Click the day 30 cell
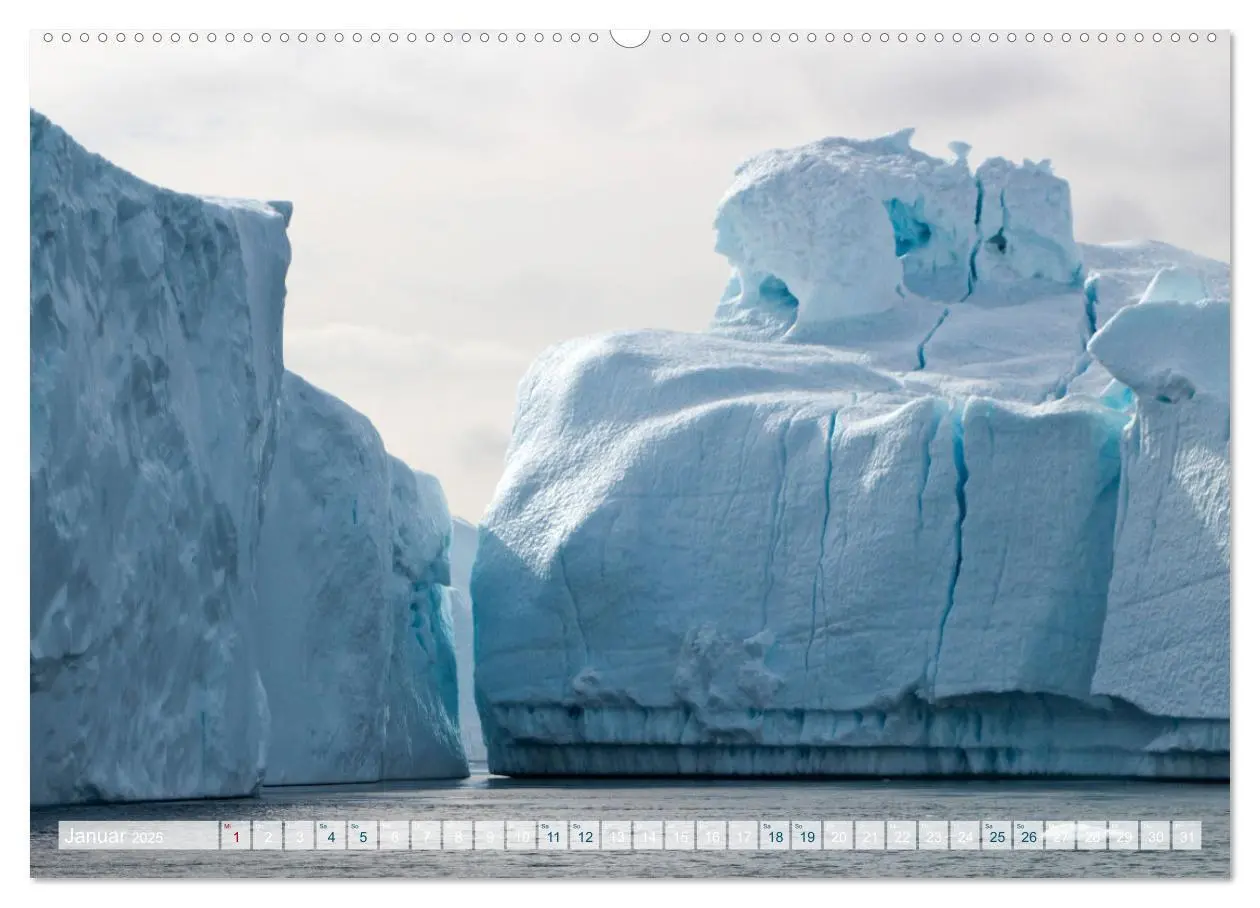 click(1155, 836)
